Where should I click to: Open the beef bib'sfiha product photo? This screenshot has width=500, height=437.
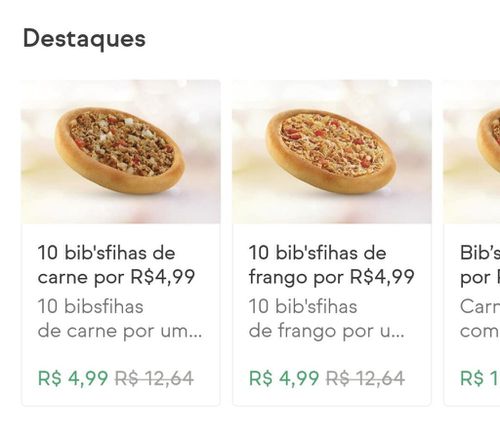click(x=121, y=152)
